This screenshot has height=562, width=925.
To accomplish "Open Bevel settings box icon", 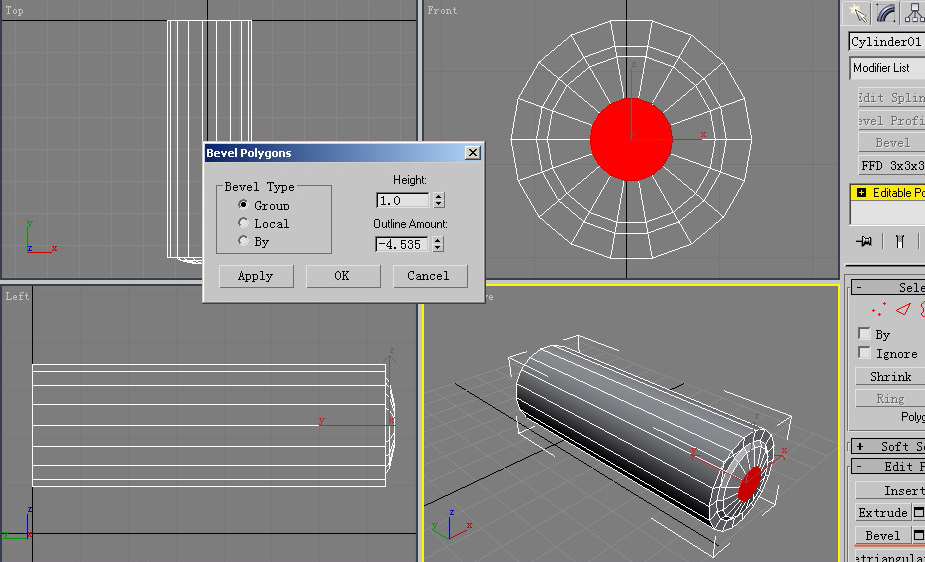I will click(x=918, y=535).
